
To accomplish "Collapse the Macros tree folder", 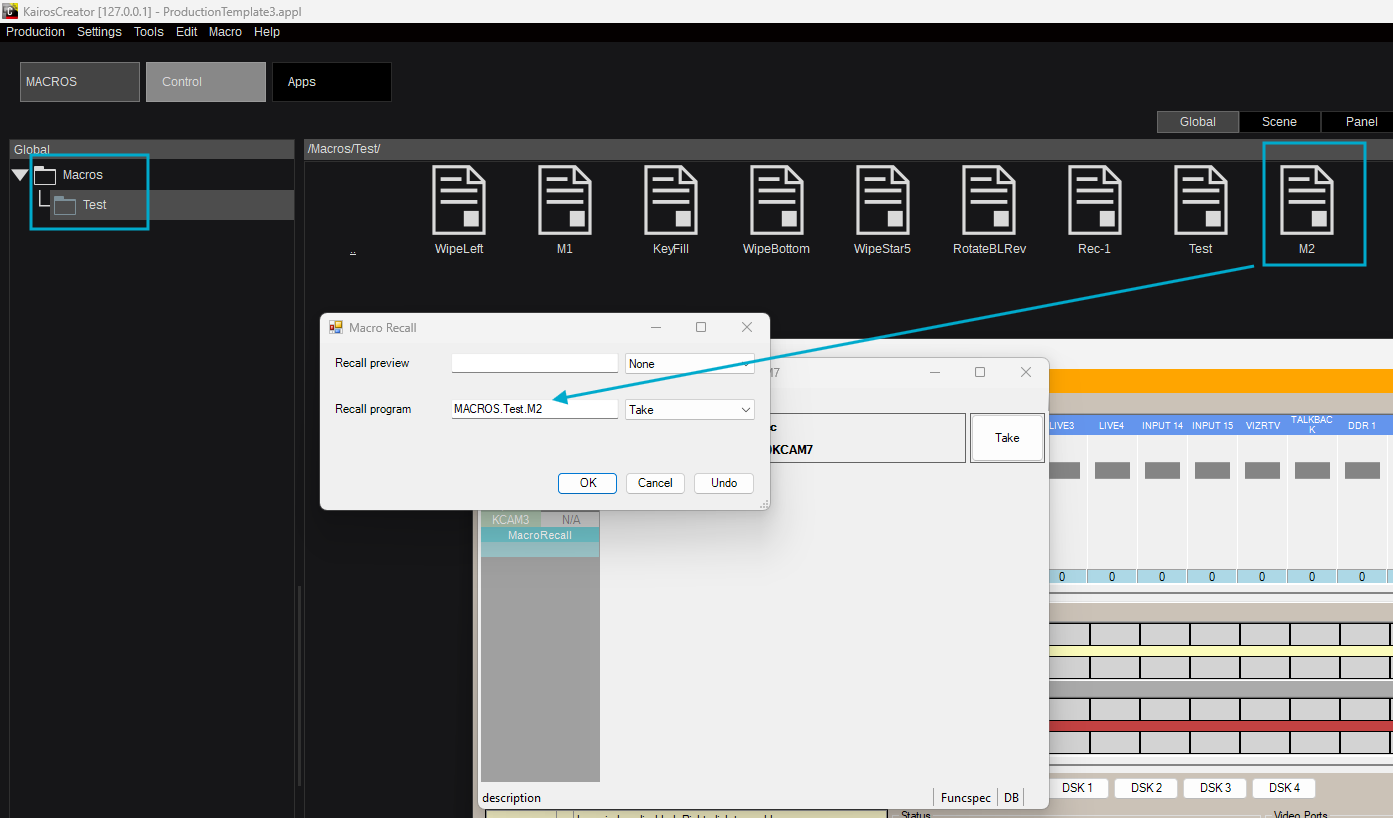I will point(20,176).
